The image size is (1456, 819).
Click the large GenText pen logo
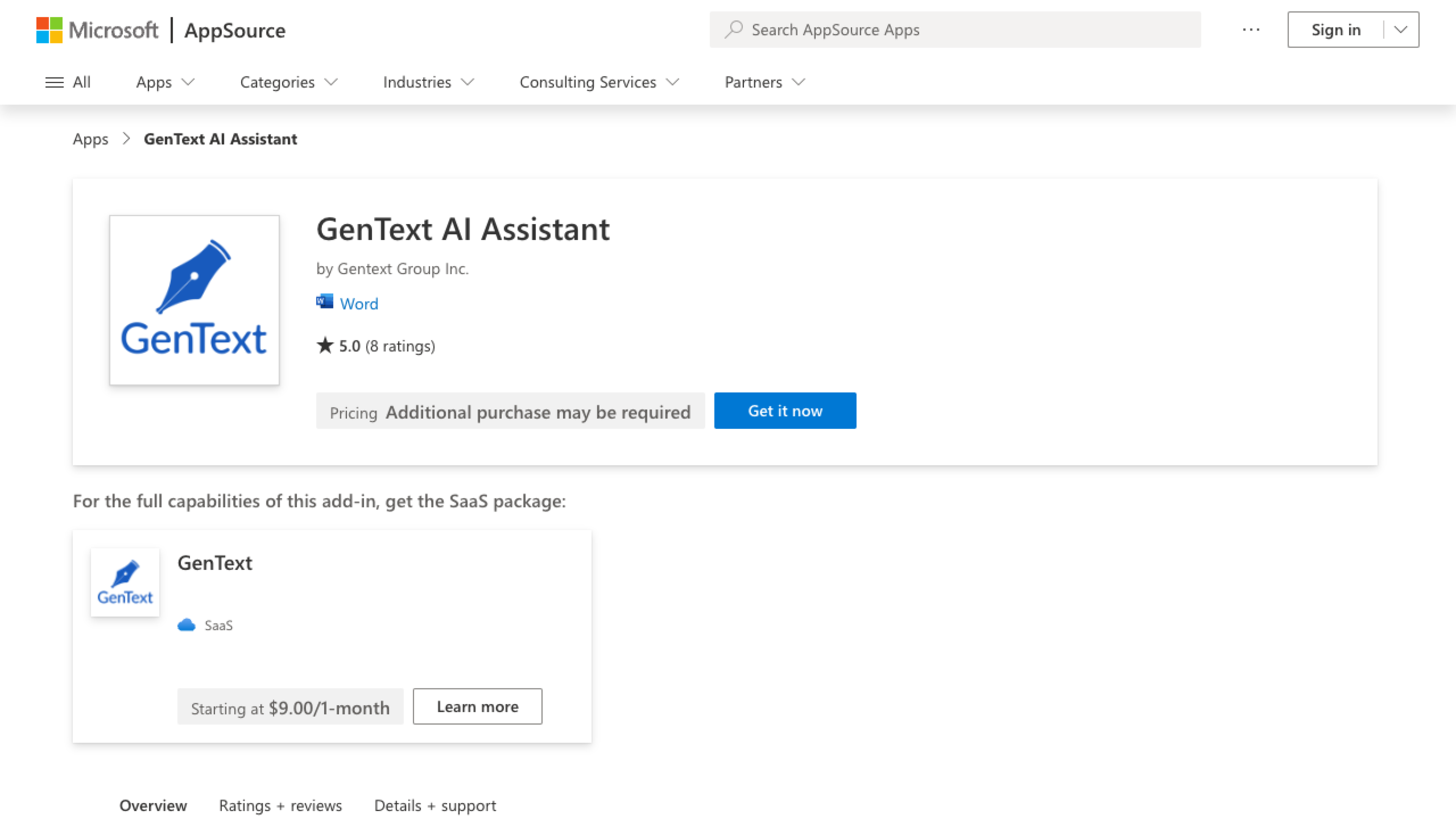point(194,300)
